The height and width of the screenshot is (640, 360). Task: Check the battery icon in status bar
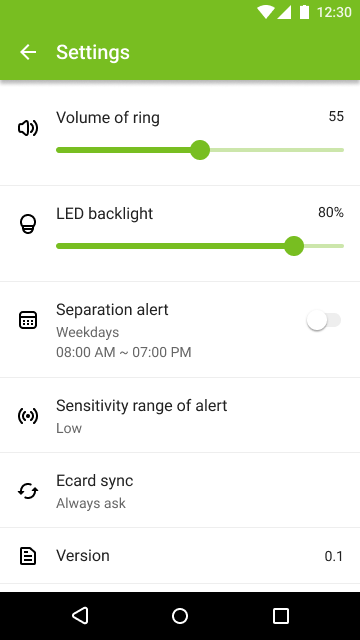304,12
